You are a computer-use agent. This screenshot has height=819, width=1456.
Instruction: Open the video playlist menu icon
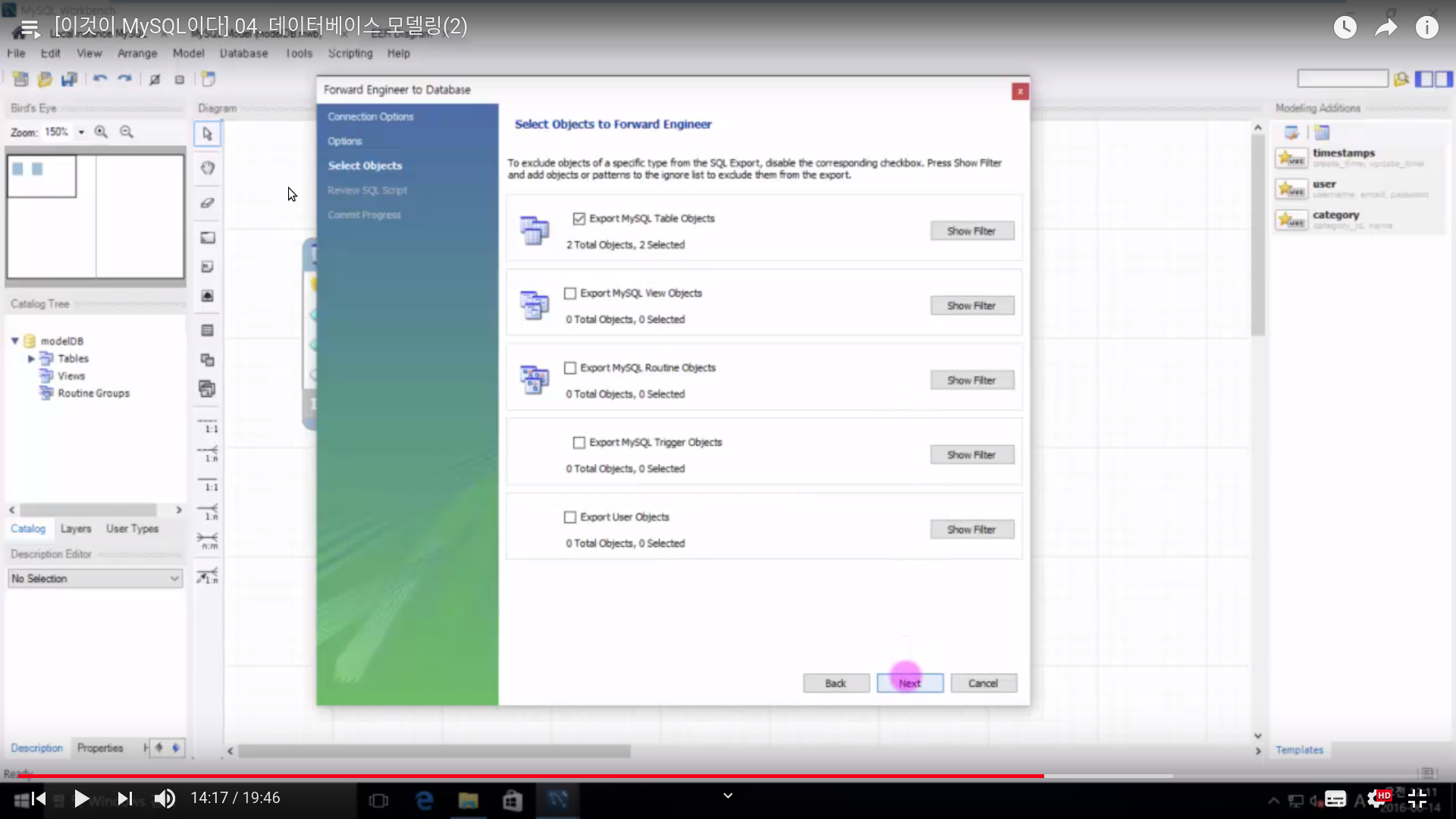tap(29, 29)
